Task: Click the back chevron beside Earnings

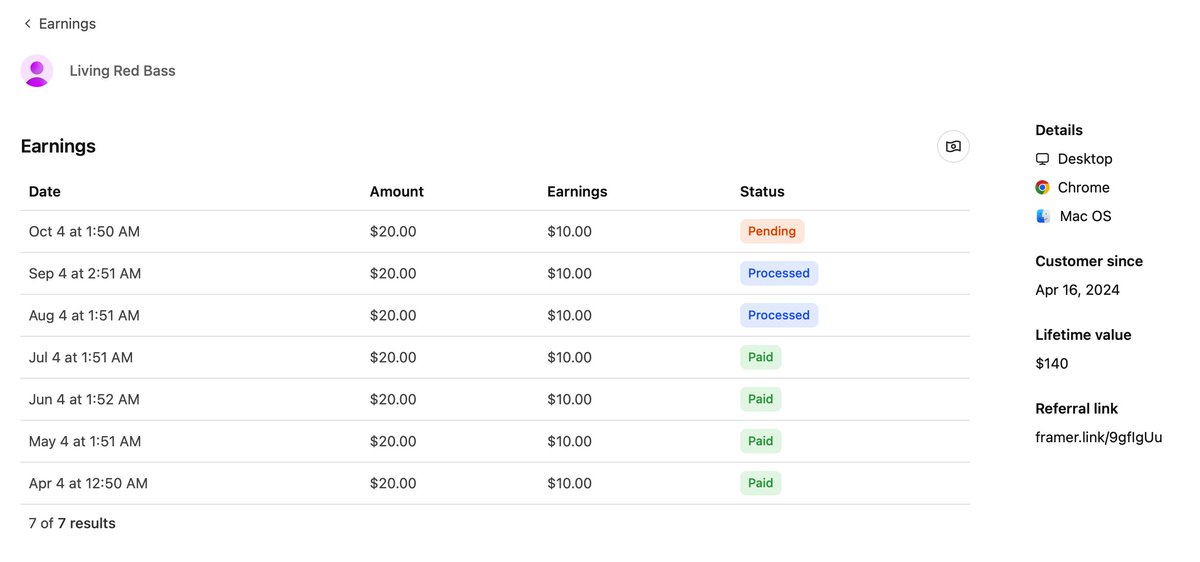Action: tap(27, 24)
